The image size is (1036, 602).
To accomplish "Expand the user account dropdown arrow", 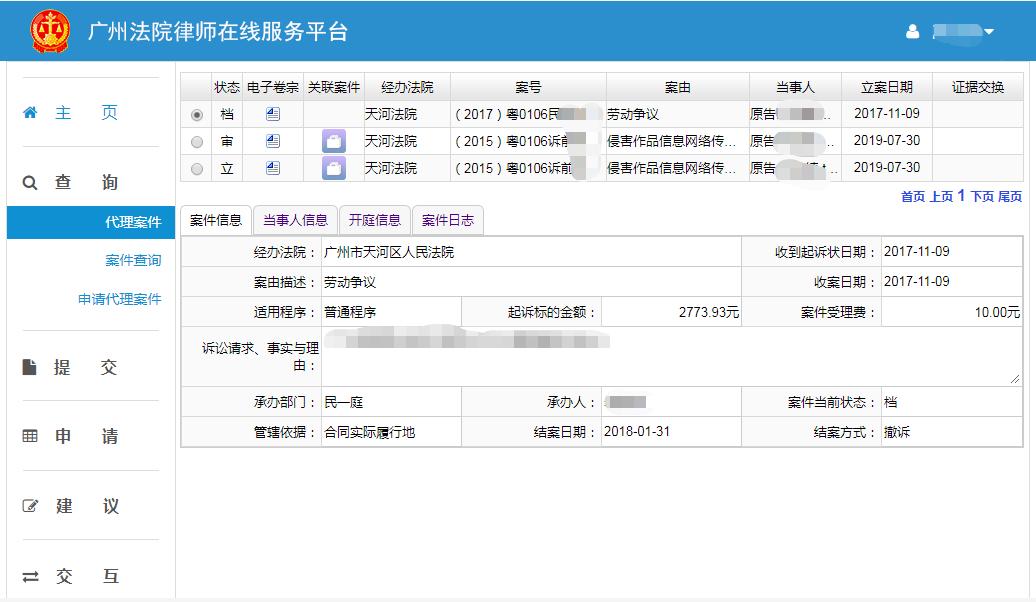I will click(989, 32).
